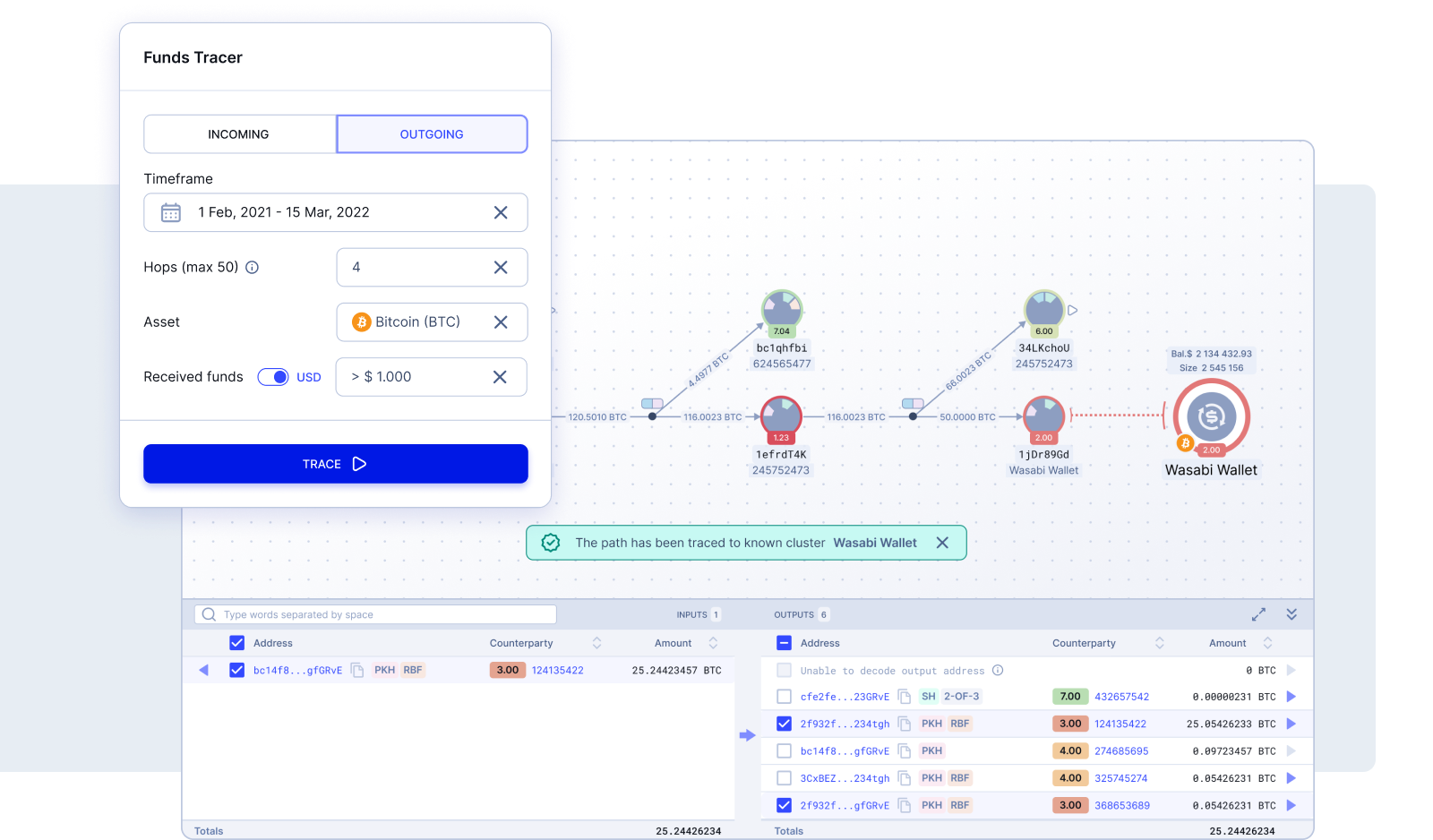Clear the timeframe date range

[501, 212]
